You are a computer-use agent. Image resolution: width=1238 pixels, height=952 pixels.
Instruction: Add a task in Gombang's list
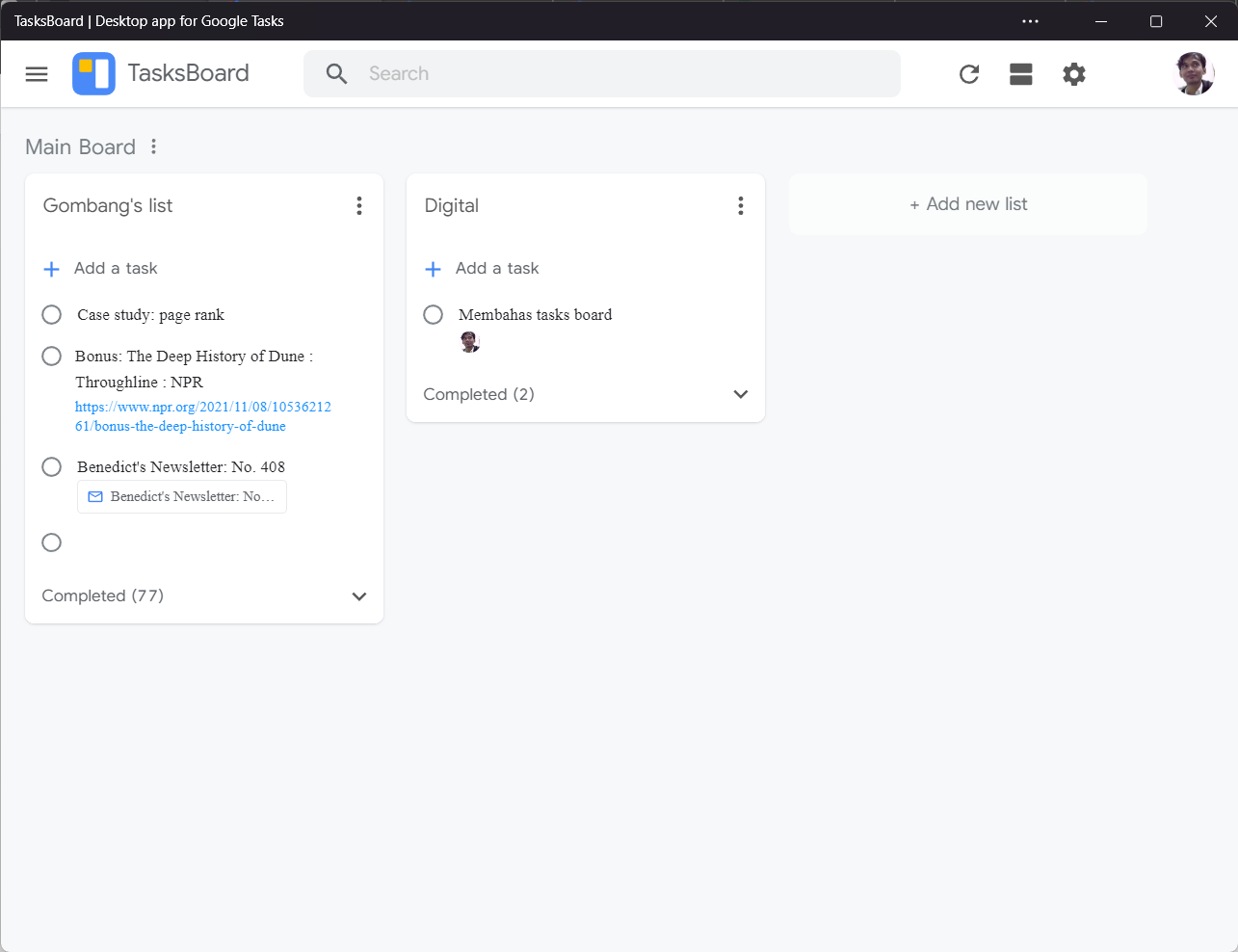[x=100, y=269]
